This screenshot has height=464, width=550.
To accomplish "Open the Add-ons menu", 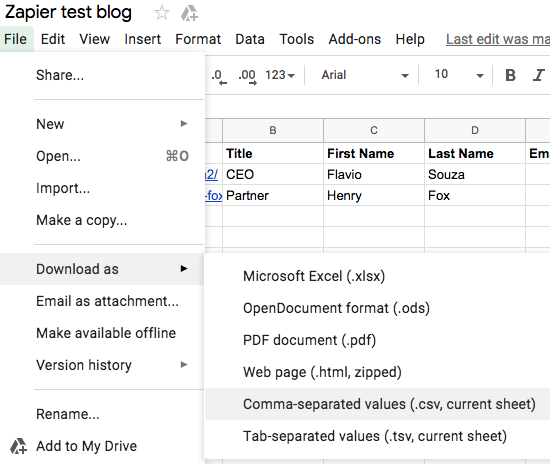I will (355, 39).
